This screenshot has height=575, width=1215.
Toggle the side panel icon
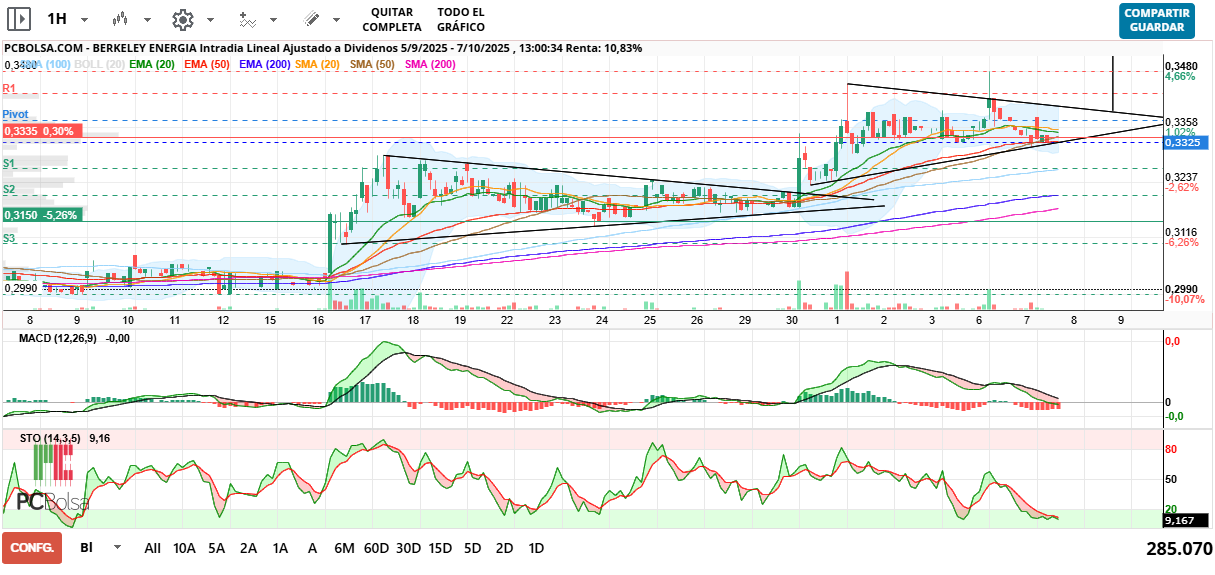point(18,19)
